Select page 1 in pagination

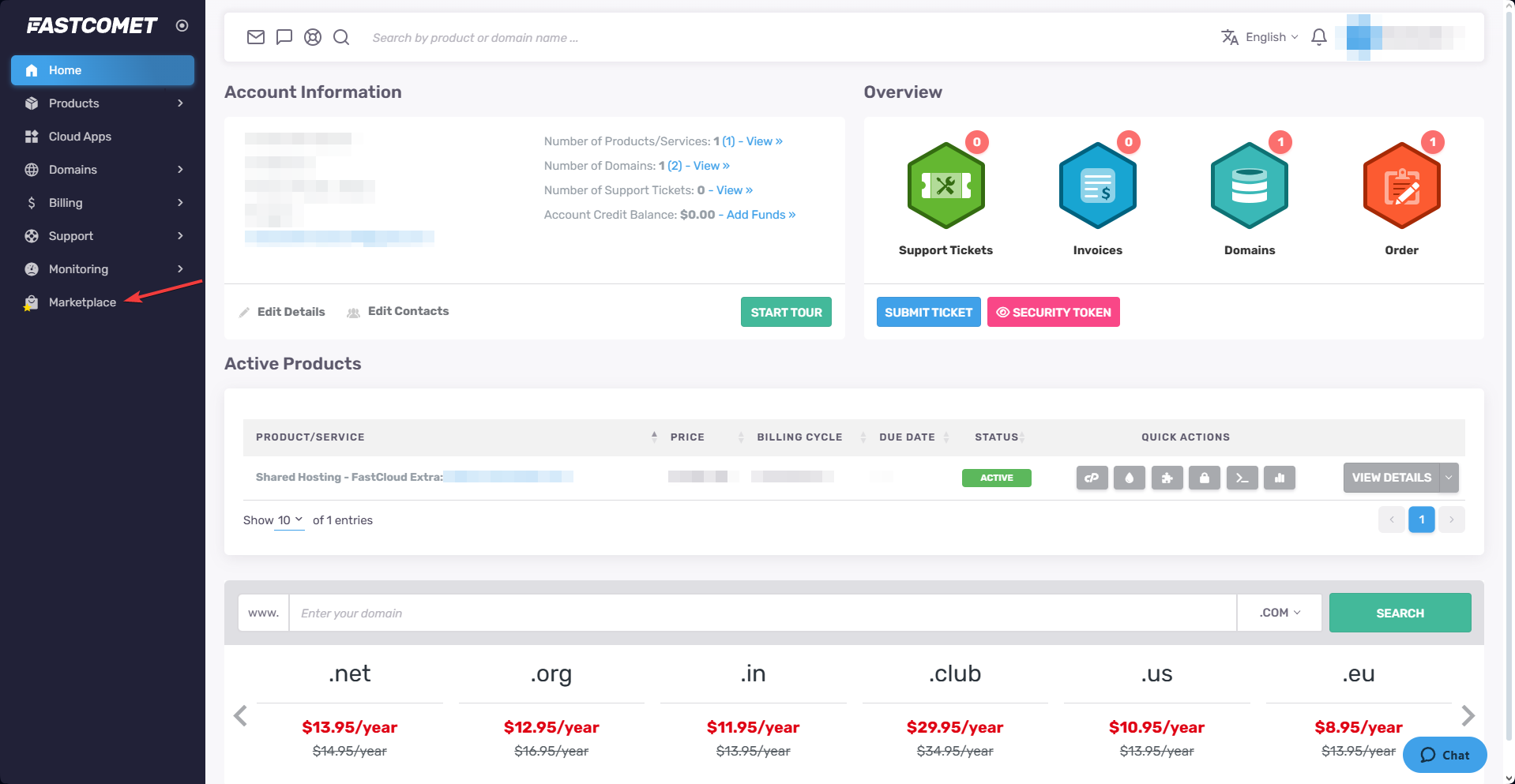click(1422, 520)
